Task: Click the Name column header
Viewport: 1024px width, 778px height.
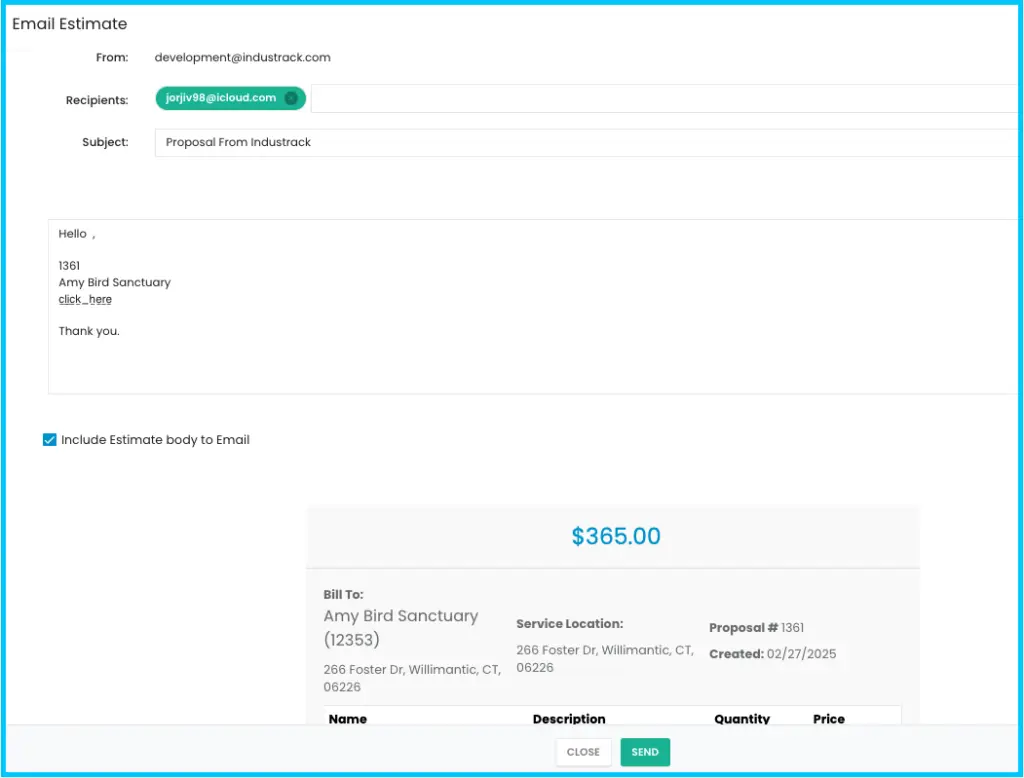Action: [x=347, y=719]
